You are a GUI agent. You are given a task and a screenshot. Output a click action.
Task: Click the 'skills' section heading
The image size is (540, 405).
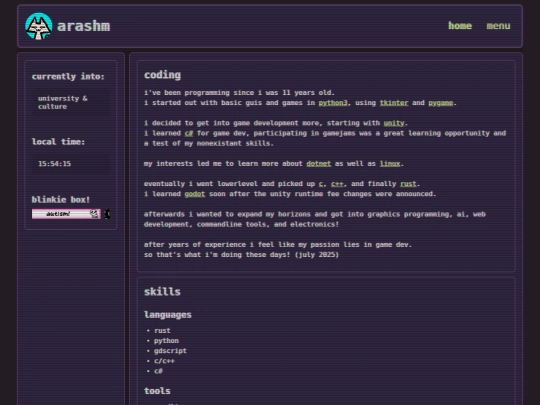point(162,292)
